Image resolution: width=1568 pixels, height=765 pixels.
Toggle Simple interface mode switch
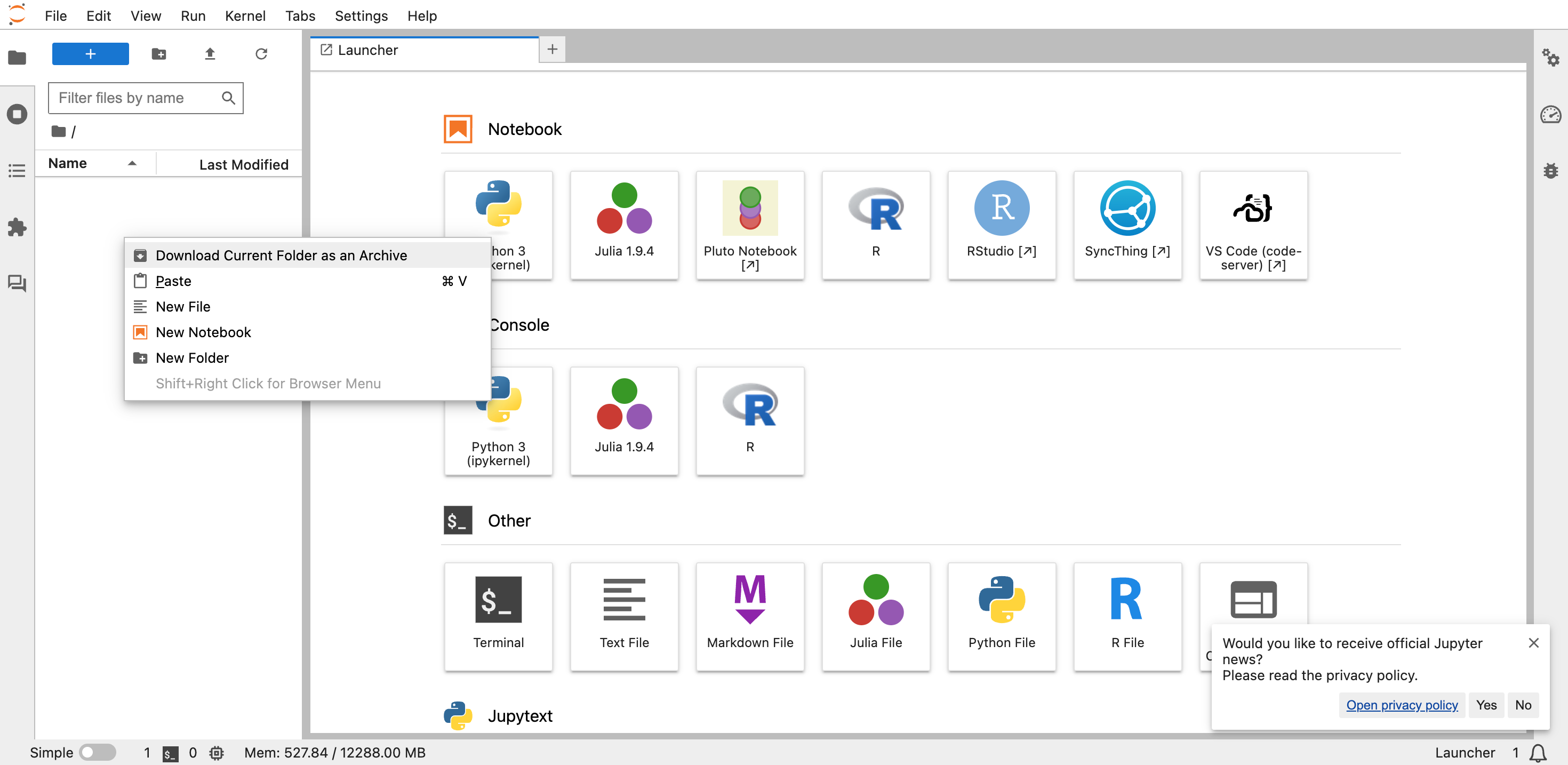[x=98, y=752]
